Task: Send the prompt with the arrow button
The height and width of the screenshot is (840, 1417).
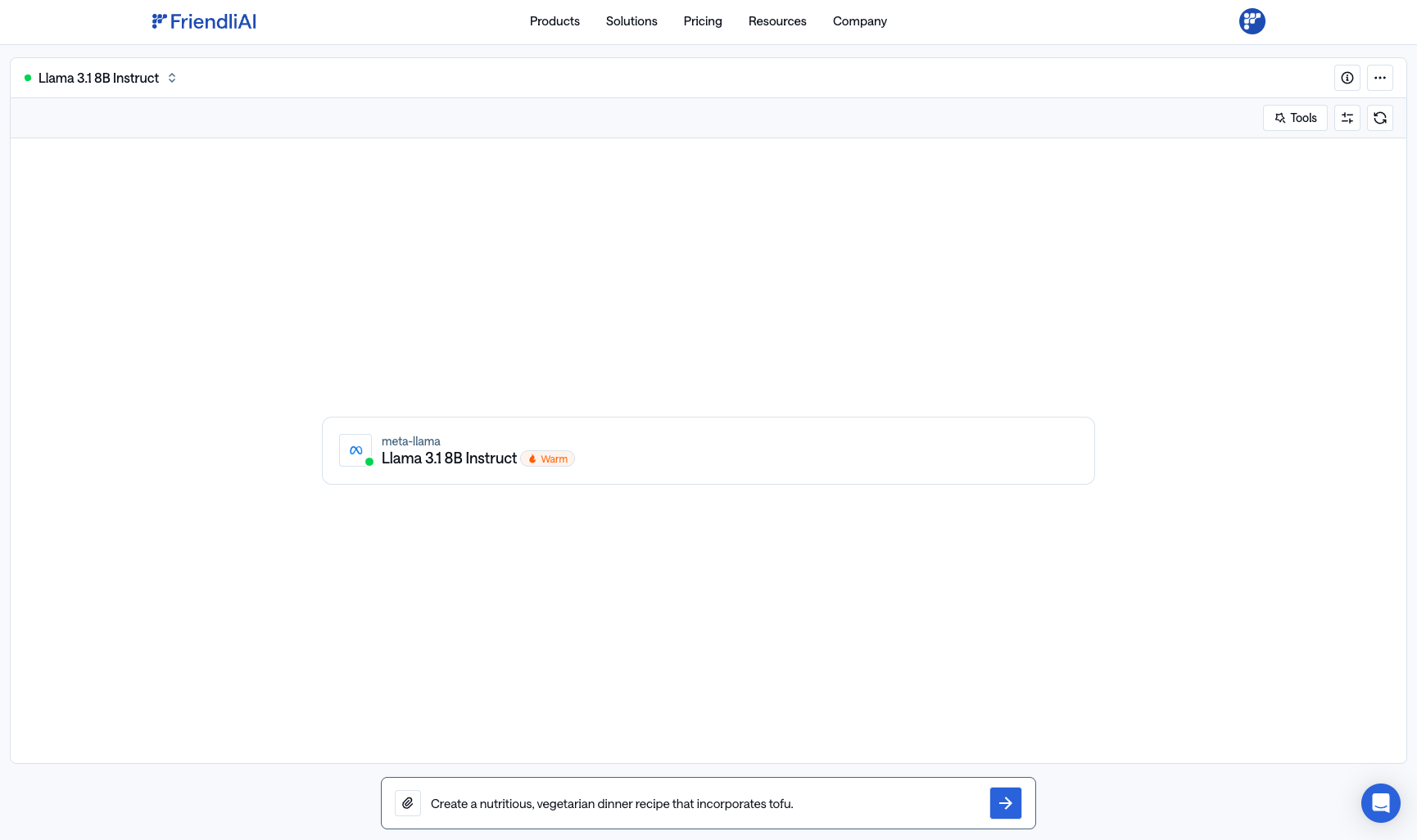Action: tap(1006, 803)
